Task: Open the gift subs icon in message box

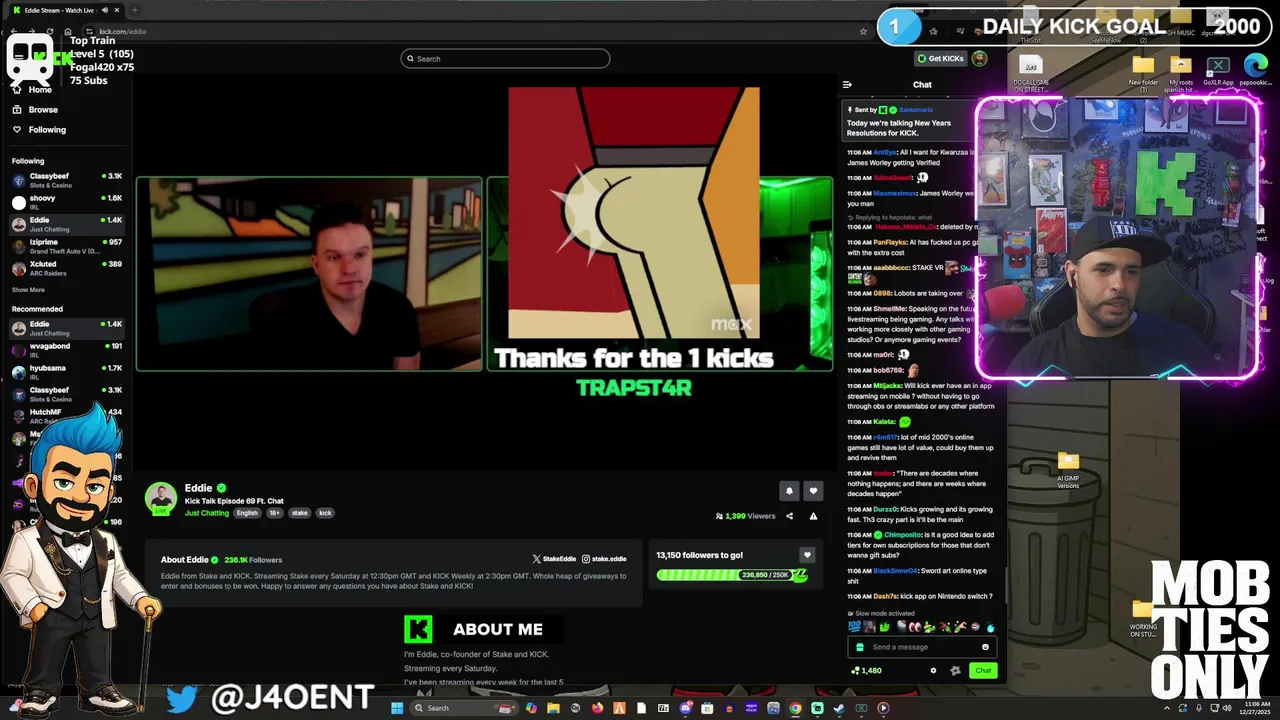Action: click(860, 647)
